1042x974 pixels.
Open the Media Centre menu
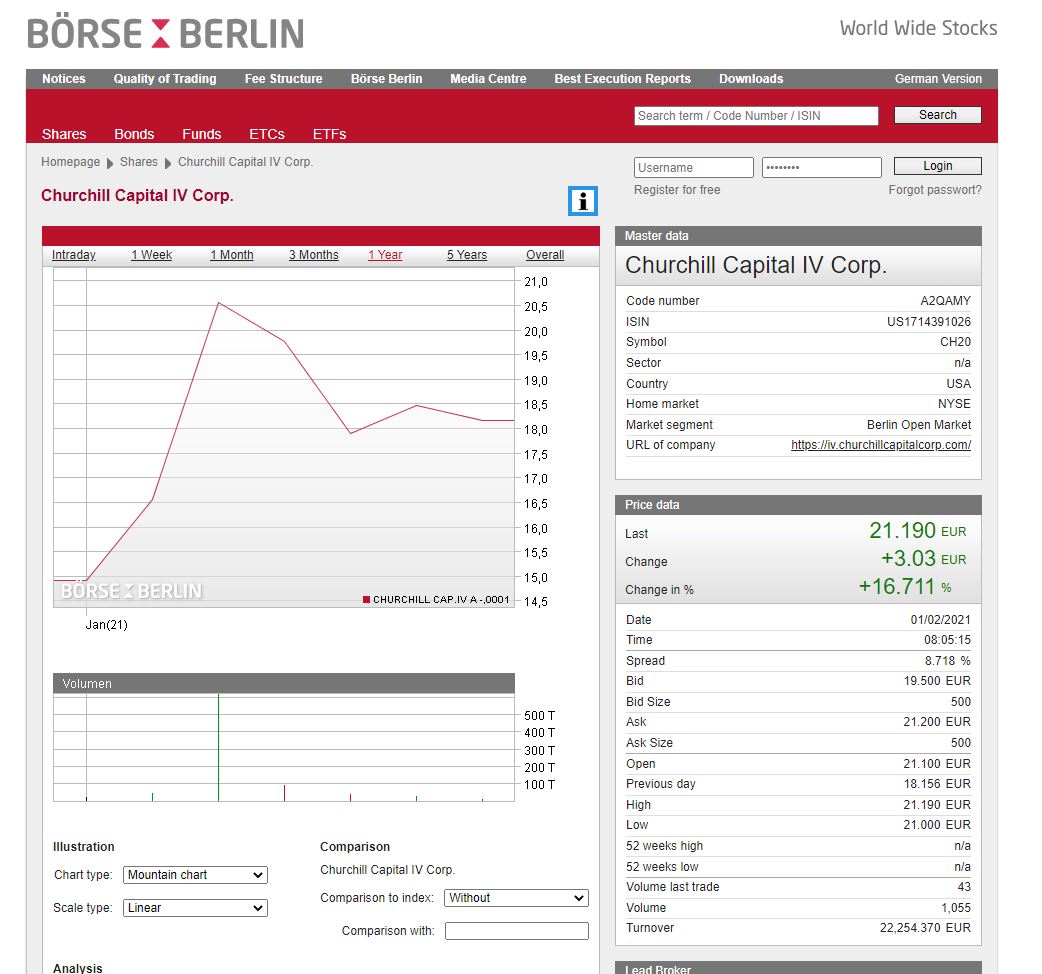pos(488,79)
